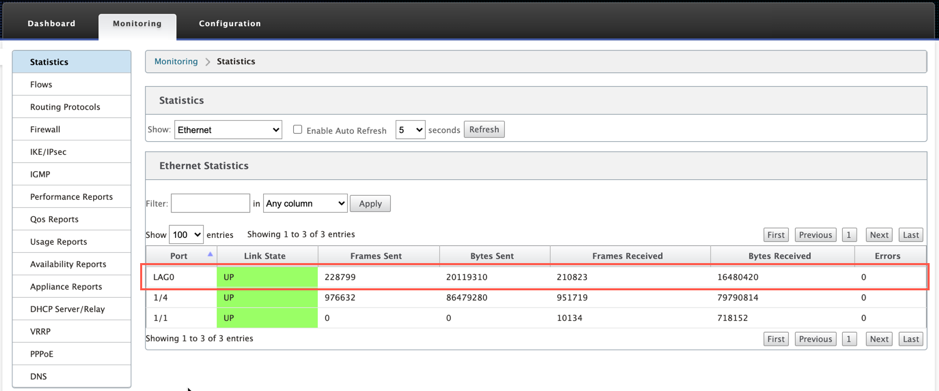Click LAG0 row UP link state

click(x=268, y=277)
